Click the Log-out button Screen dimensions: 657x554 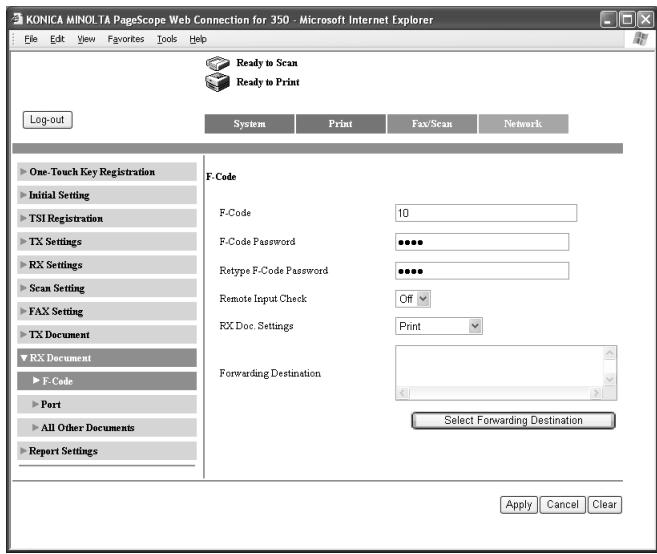pyautogui.click(x=47, y=120)
